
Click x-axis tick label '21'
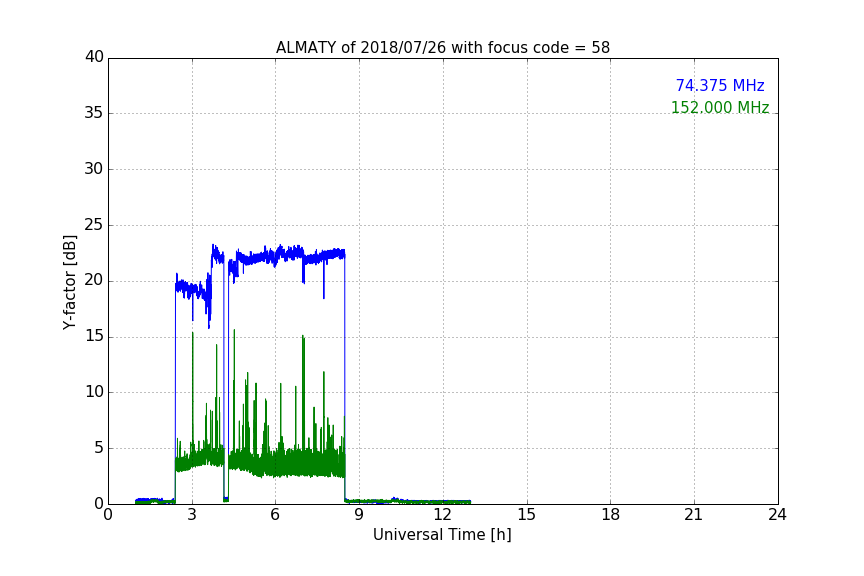694,515
